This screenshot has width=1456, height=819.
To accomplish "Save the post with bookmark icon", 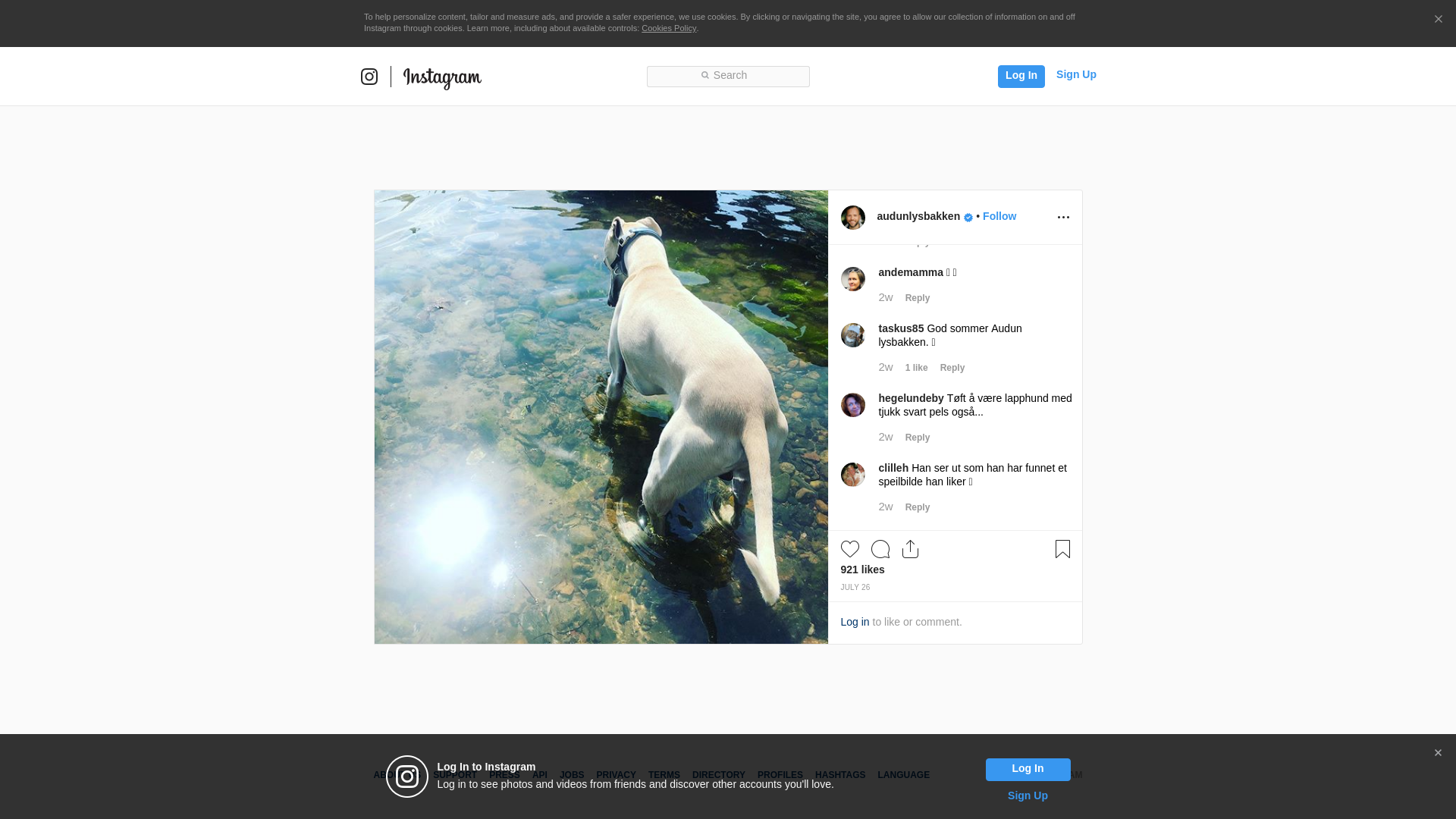I will 1062,549.
